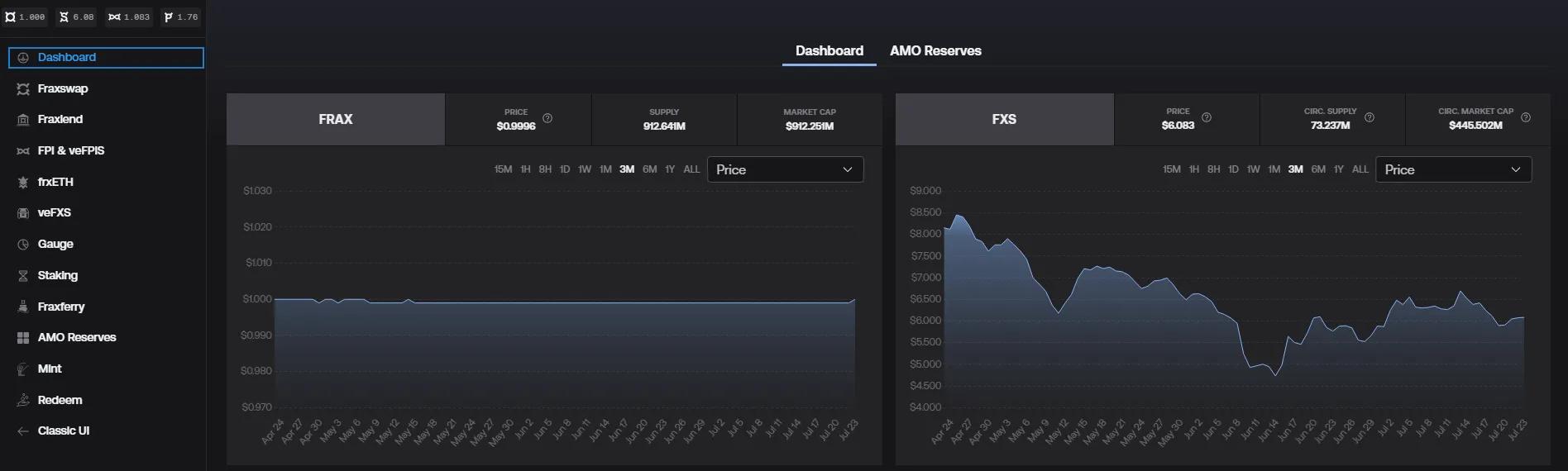Click the FXS price value $6.083
This screenshot has height=471, width=1568.
click(1178, 126)
